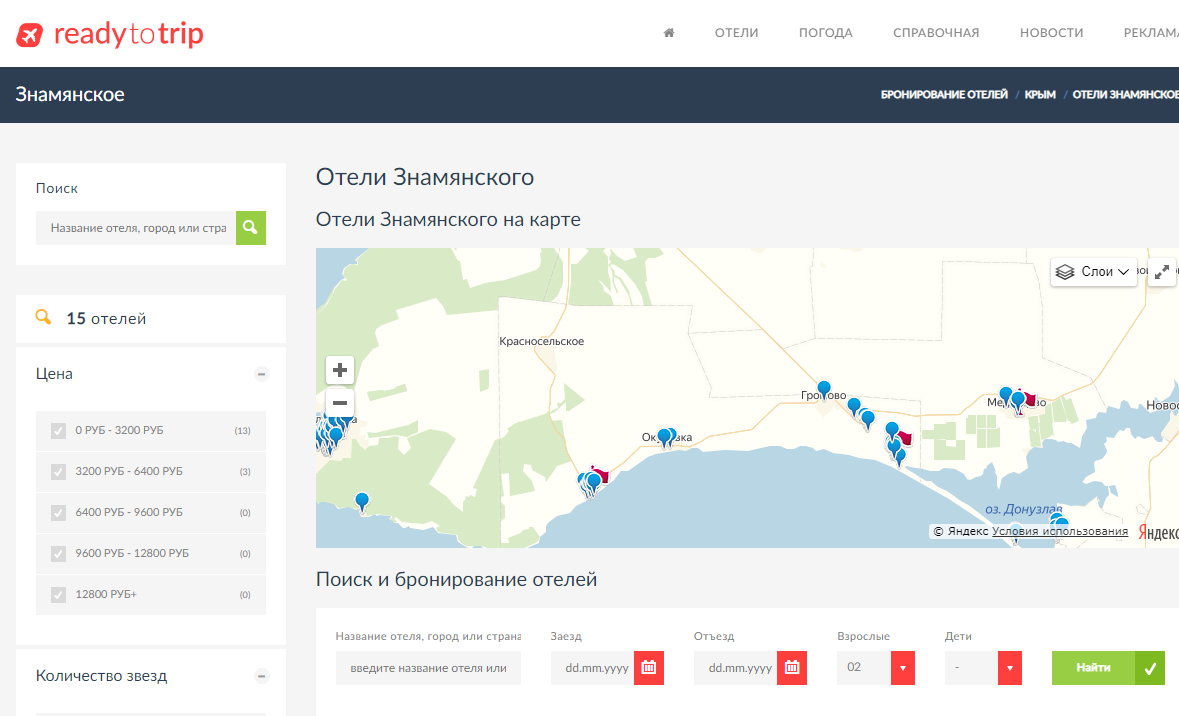This screenshot has width=1179, height=716.
Task: Toggle the 0 РУБ - 3200 РУБ checkbox
Action: (x=59, y=431)
